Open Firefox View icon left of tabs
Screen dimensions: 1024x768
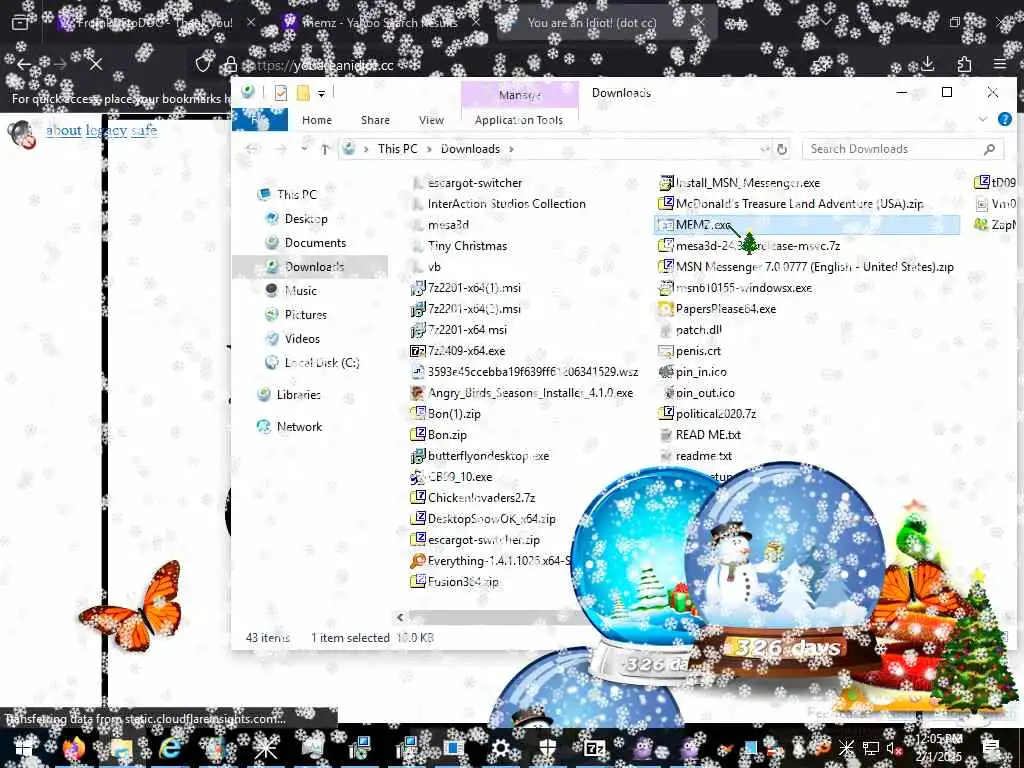pyautogui.click(x=20, y=23)
